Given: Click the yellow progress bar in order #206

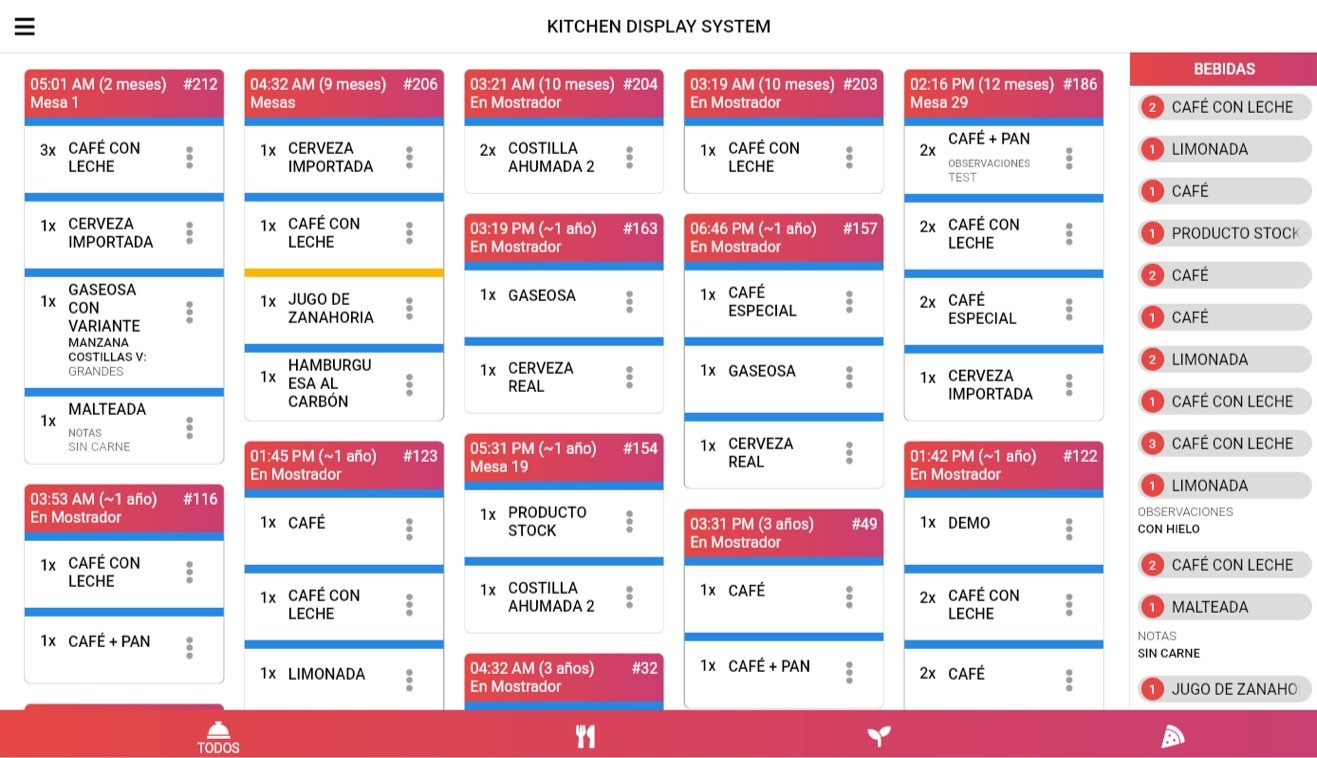Looking at the screenshot, I should pos(343,271).
